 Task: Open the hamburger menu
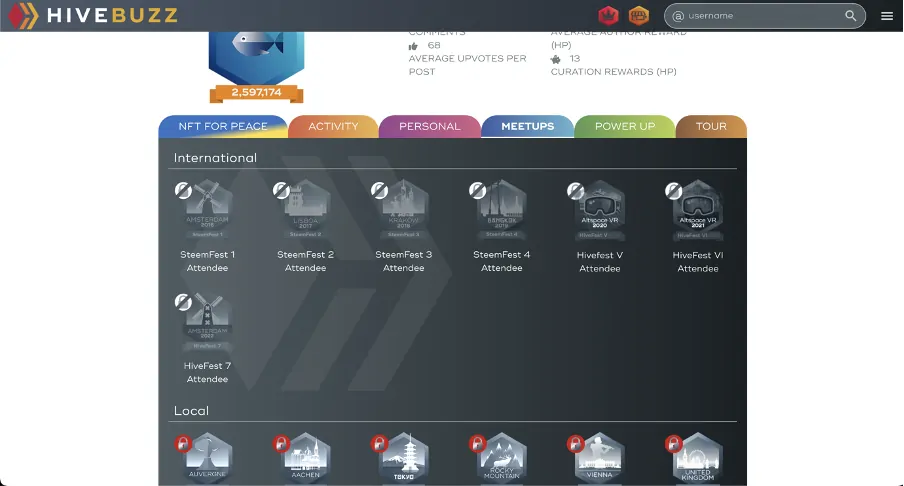887,16
